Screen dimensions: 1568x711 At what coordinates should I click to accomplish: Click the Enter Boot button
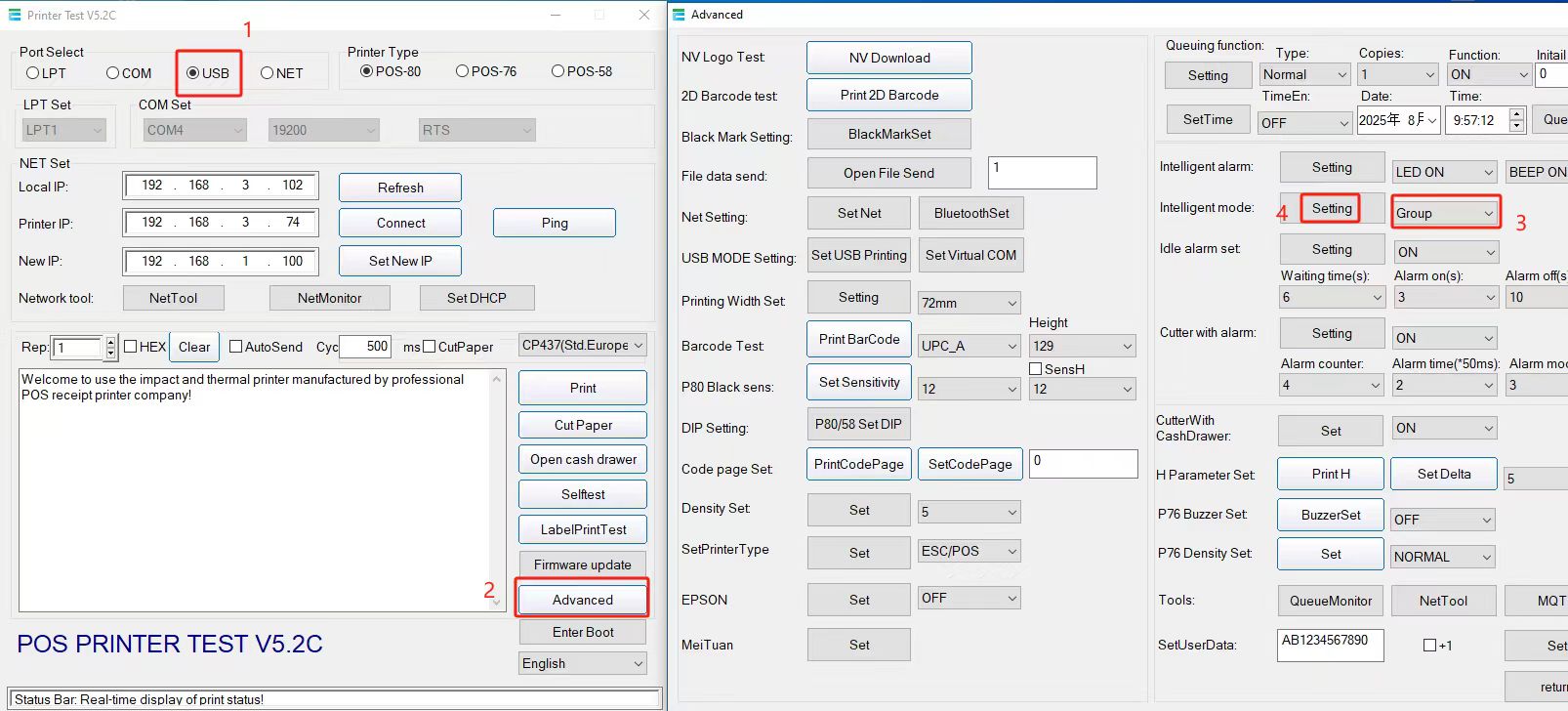point(583,632)
